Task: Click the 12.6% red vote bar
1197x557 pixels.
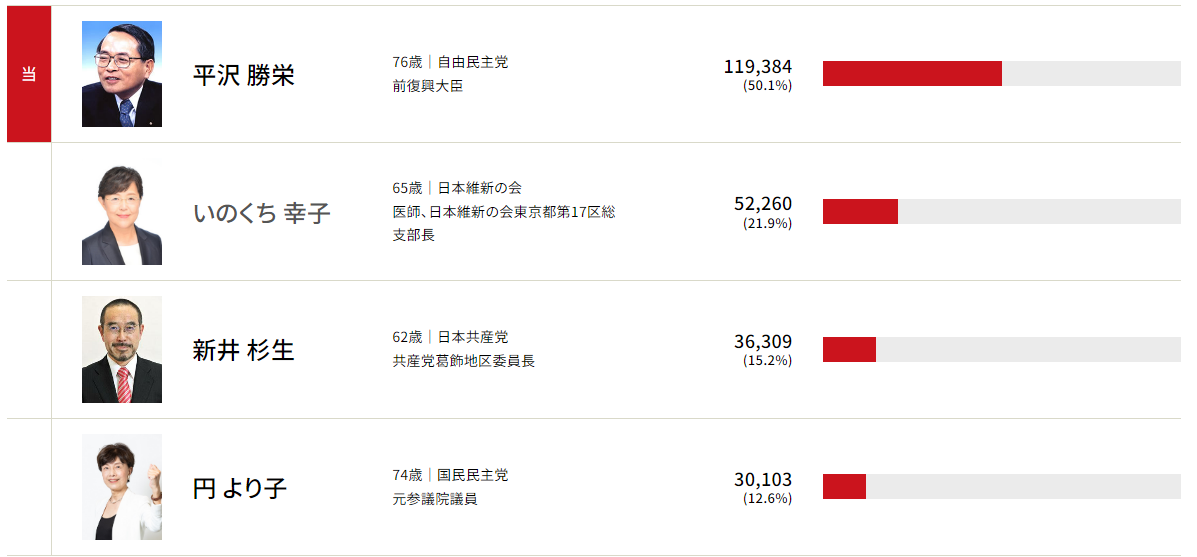Action: [844, 487]
